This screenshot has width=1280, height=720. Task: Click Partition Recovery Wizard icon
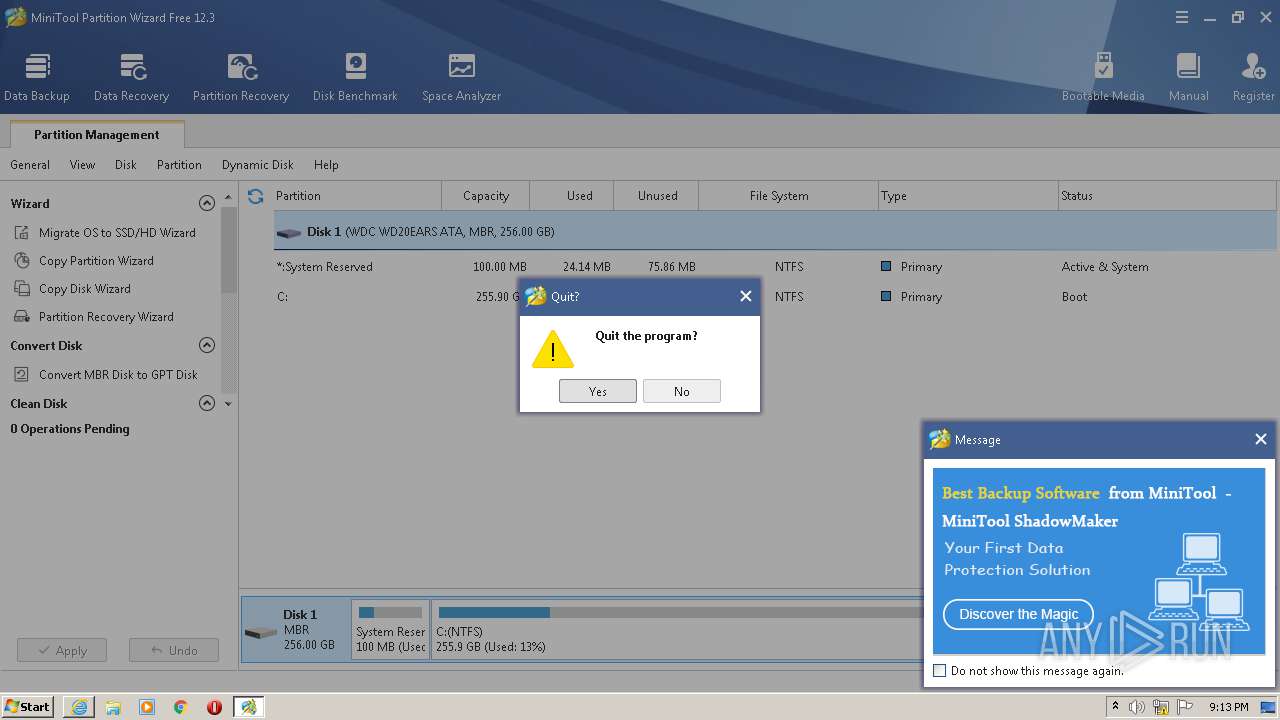pyautogui.click(x=22, y=317)
